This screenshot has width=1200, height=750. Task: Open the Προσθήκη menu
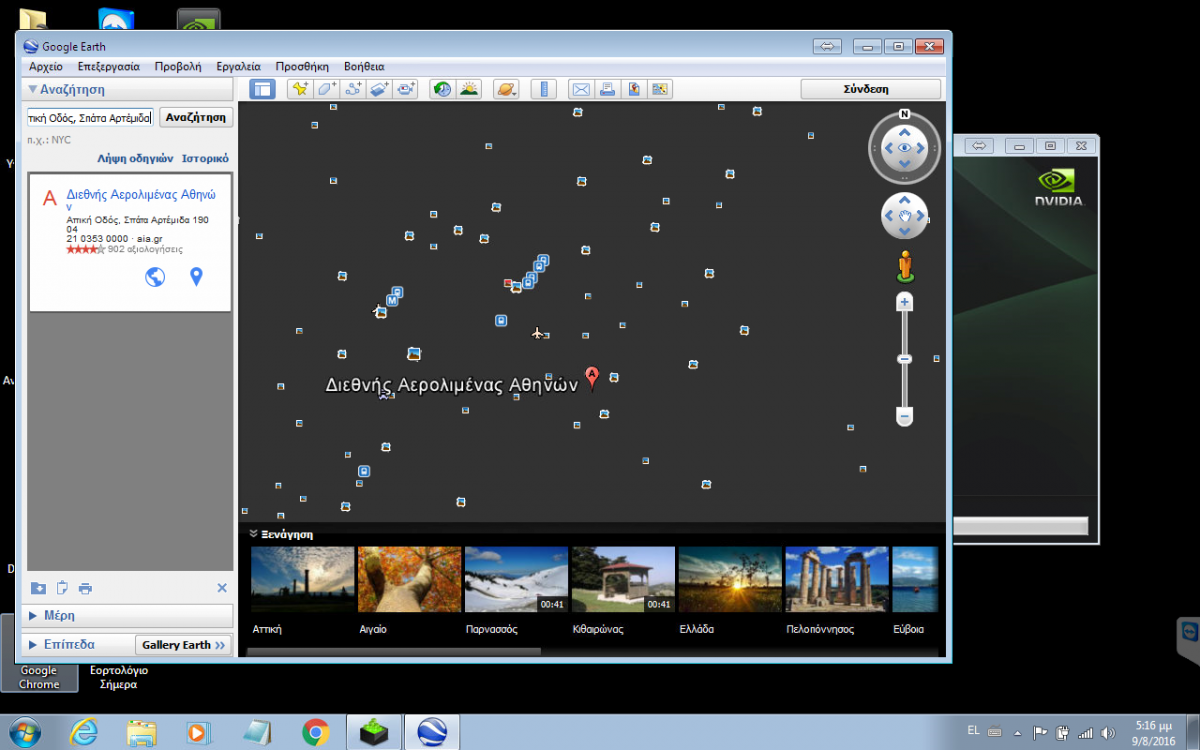click(302, 66)
